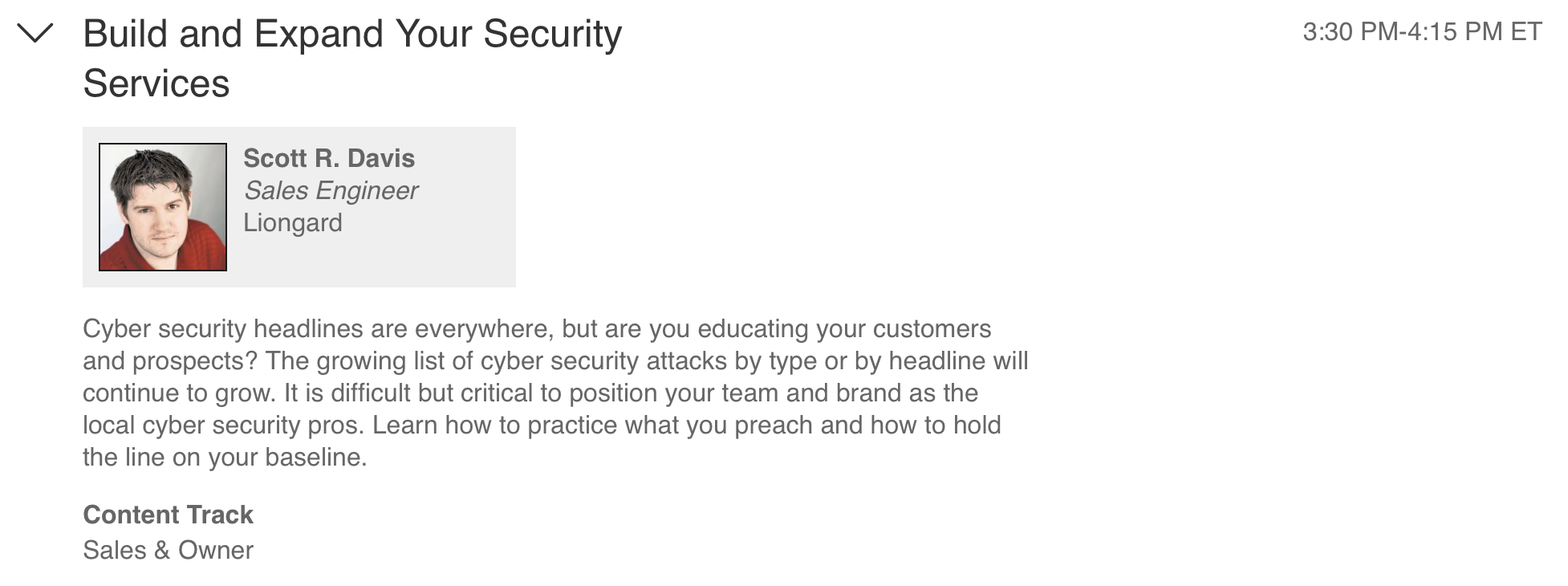This screenshot has height=586, width=1568.
Task: Select the Liongard company name
Action: click(293, 222)
